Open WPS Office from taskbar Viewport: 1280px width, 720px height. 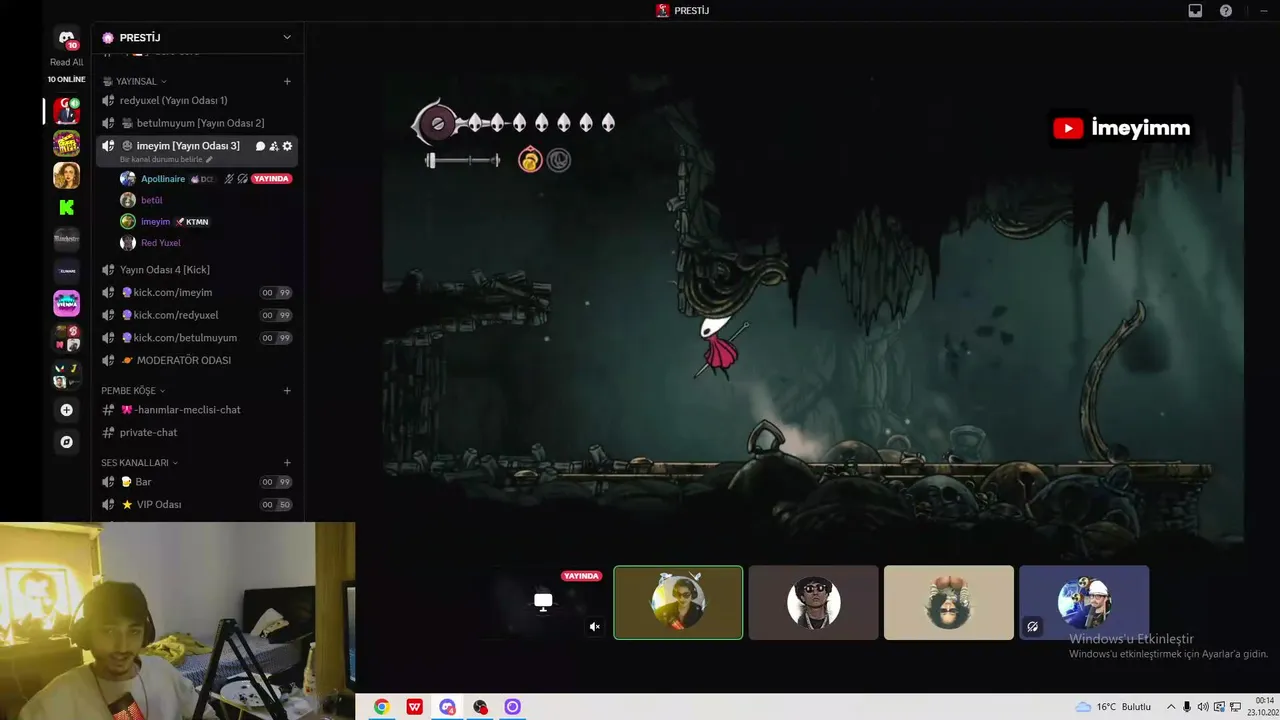coord(414,707)
